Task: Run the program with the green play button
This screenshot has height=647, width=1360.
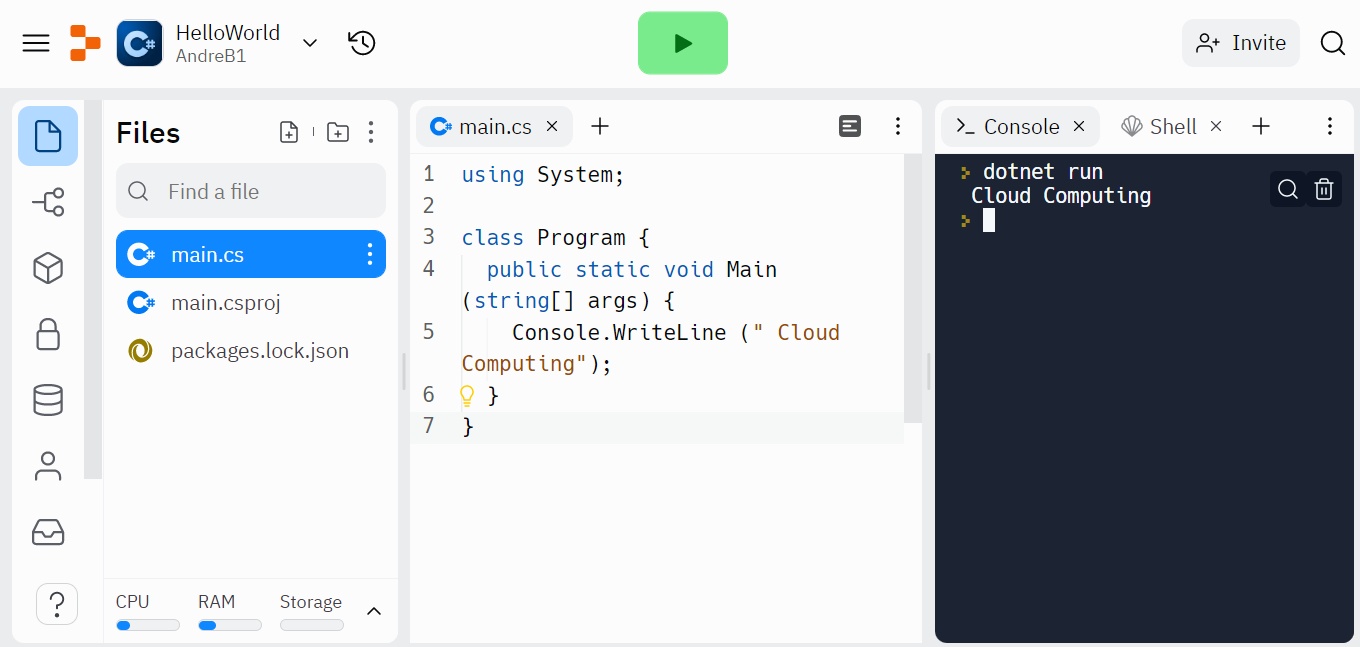Action: tap(683, 43)
